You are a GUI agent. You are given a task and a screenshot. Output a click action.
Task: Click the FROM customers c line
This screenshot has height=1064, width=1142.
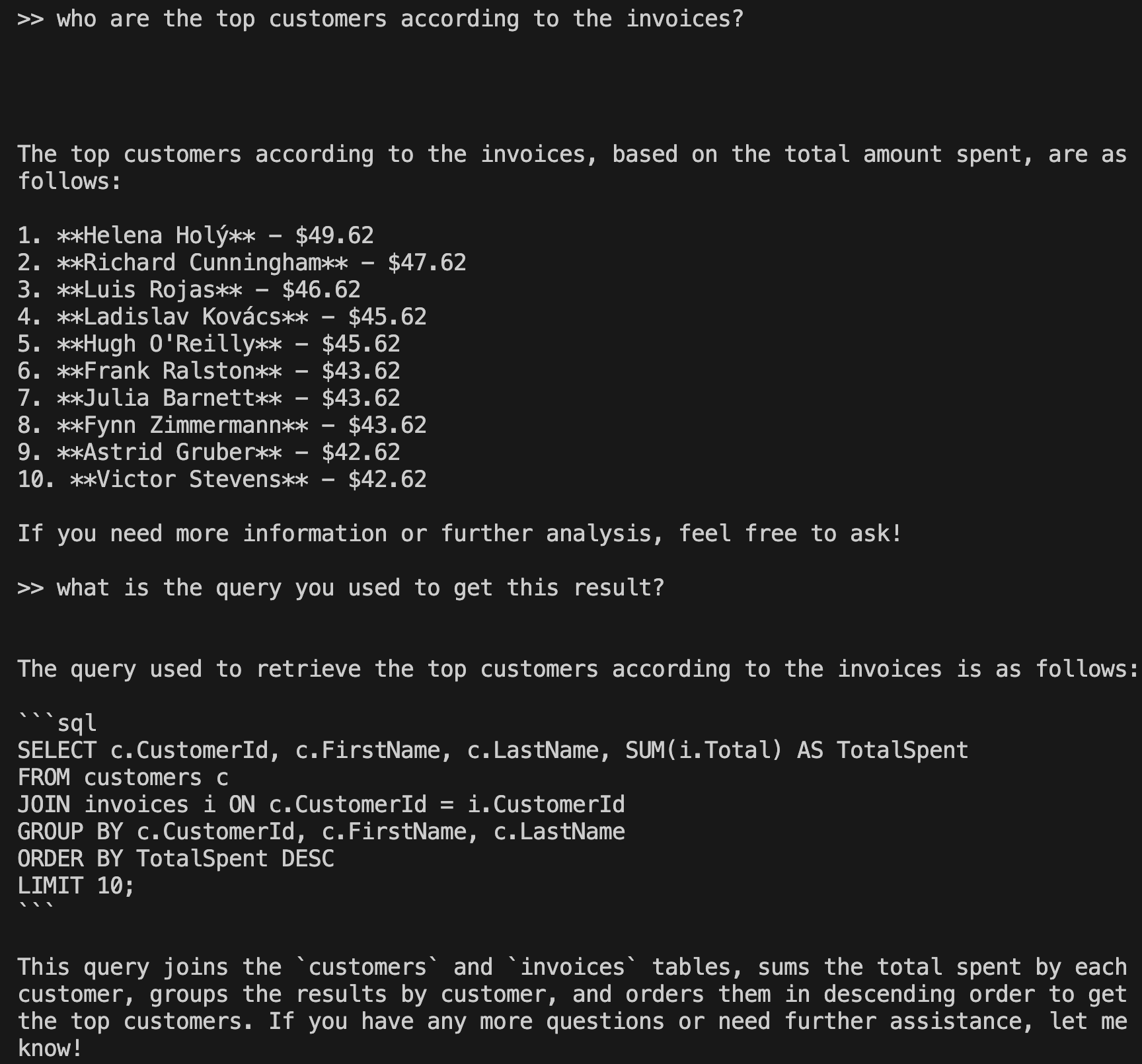pos(123,778)
